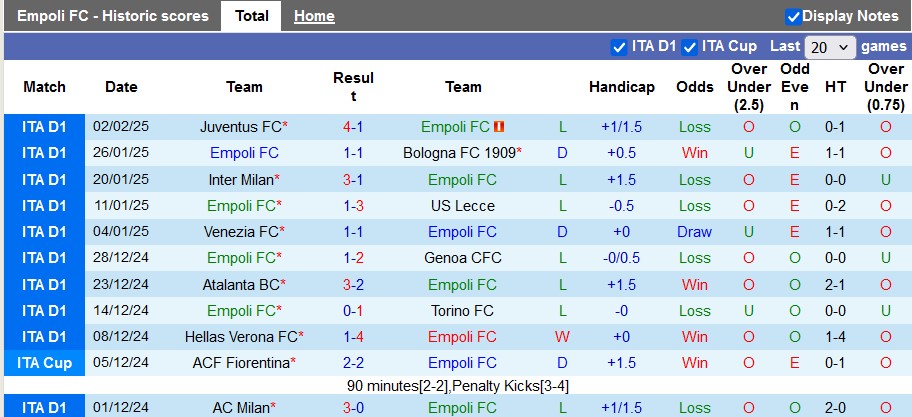Switch to the Total tab
The height and width of the screenshot is (417, 912).
(x=251, y=16)
